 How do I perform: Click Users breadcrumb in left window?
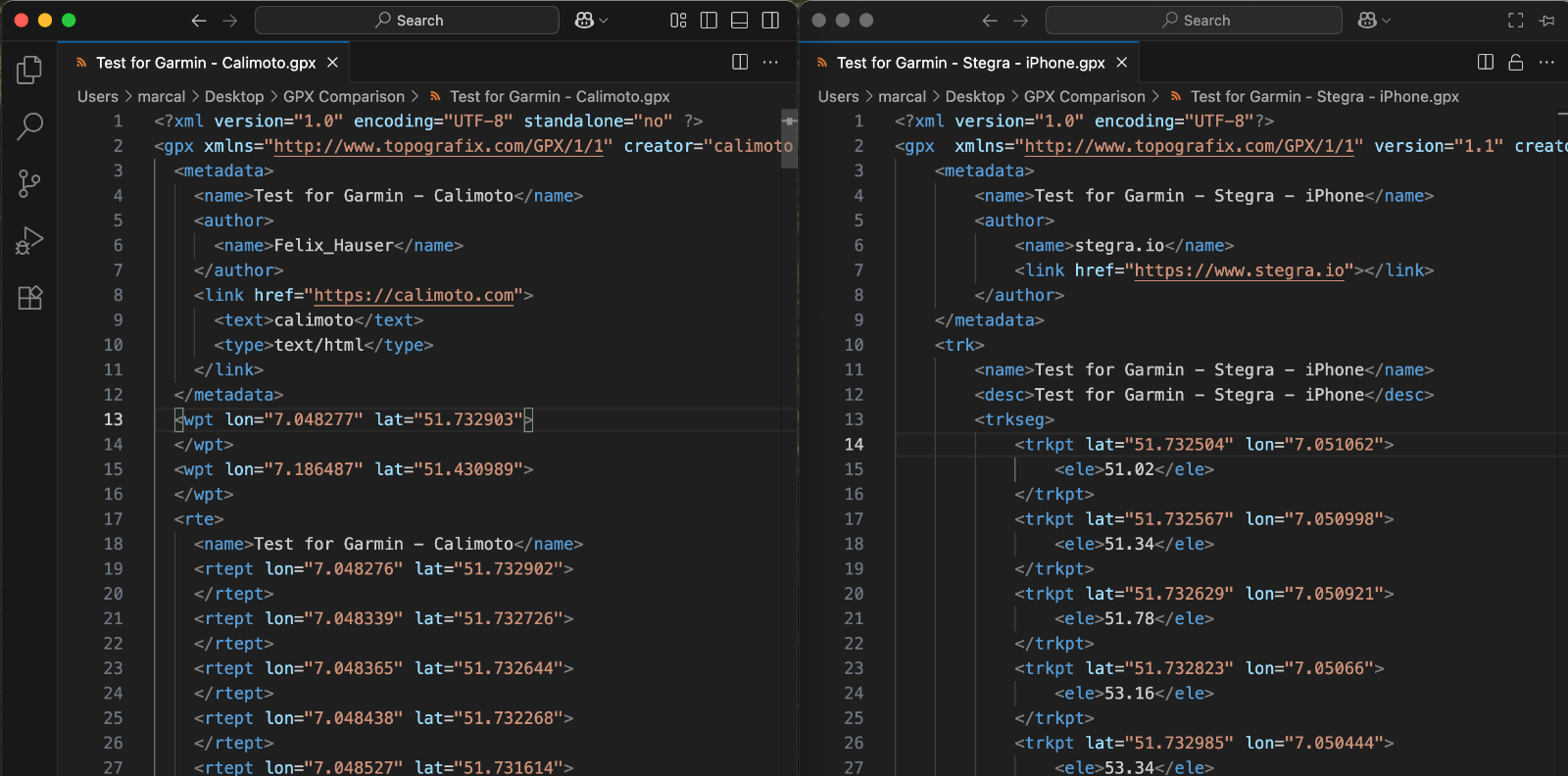(x=98, y=97)
